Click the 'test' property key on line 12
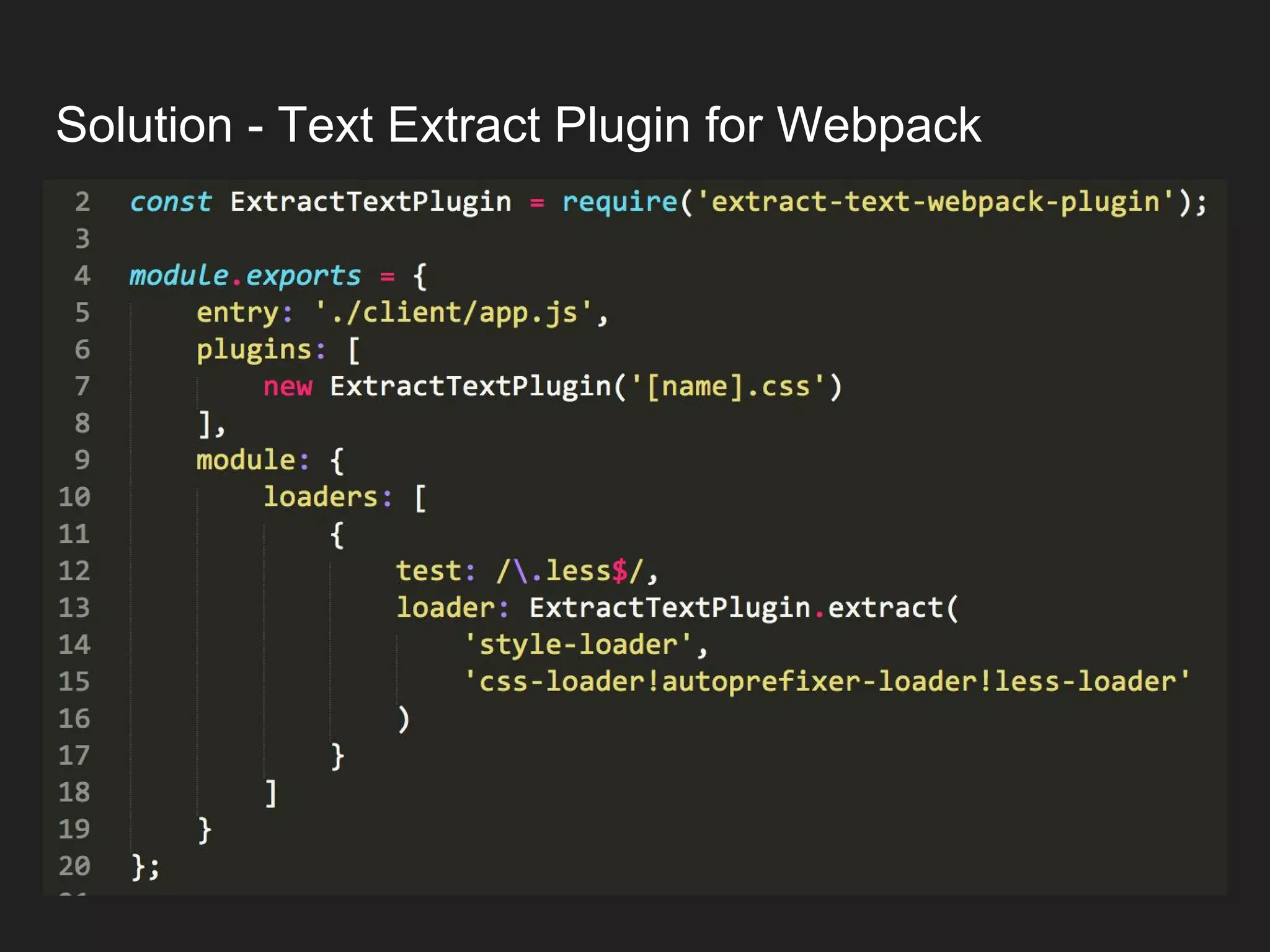 coord(429,571)
